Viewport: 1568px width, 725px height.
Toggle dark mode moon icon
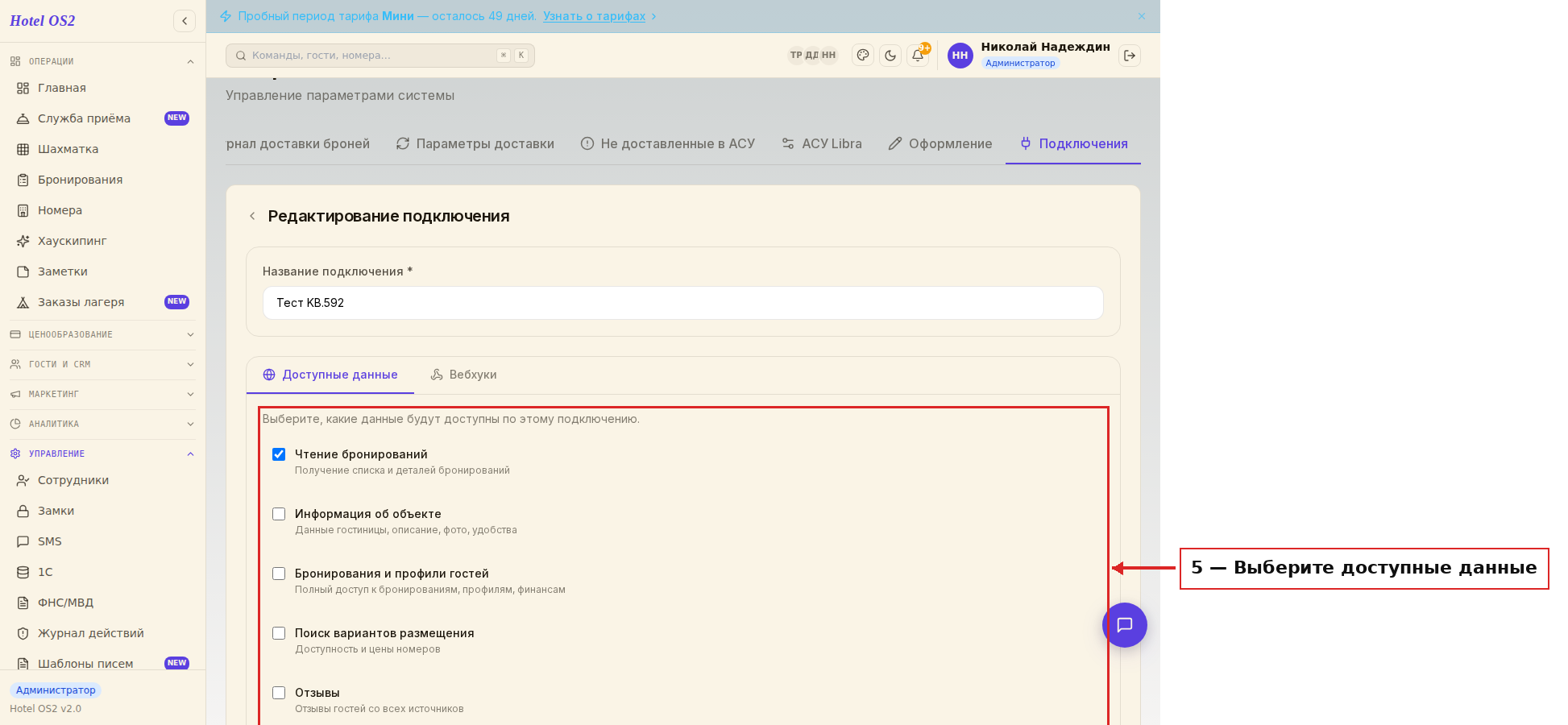pyautogui.click(x=890, y=56)
